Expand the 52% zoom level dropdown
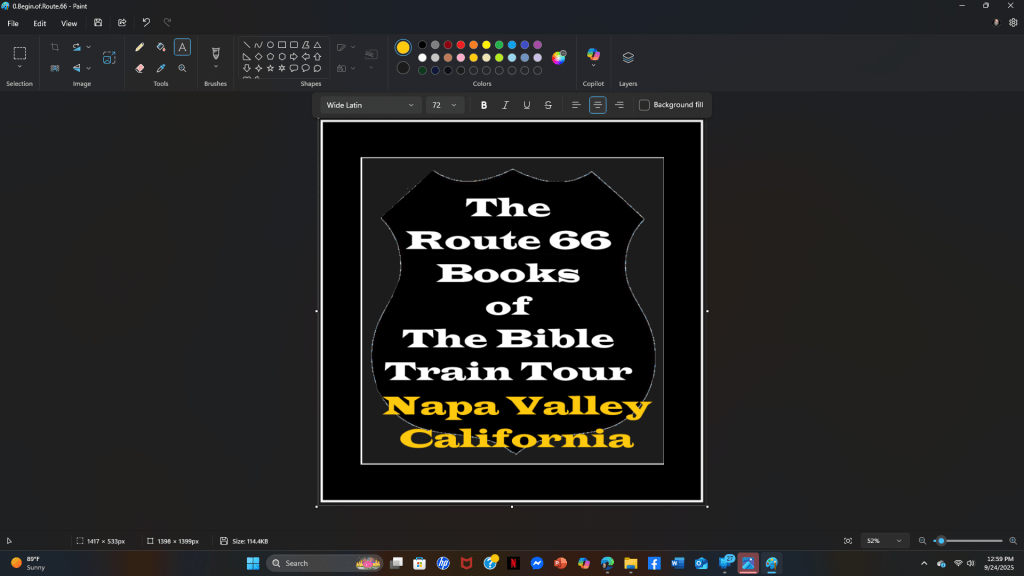Screen dimensions: 1024x576 (x=885, y=541)
